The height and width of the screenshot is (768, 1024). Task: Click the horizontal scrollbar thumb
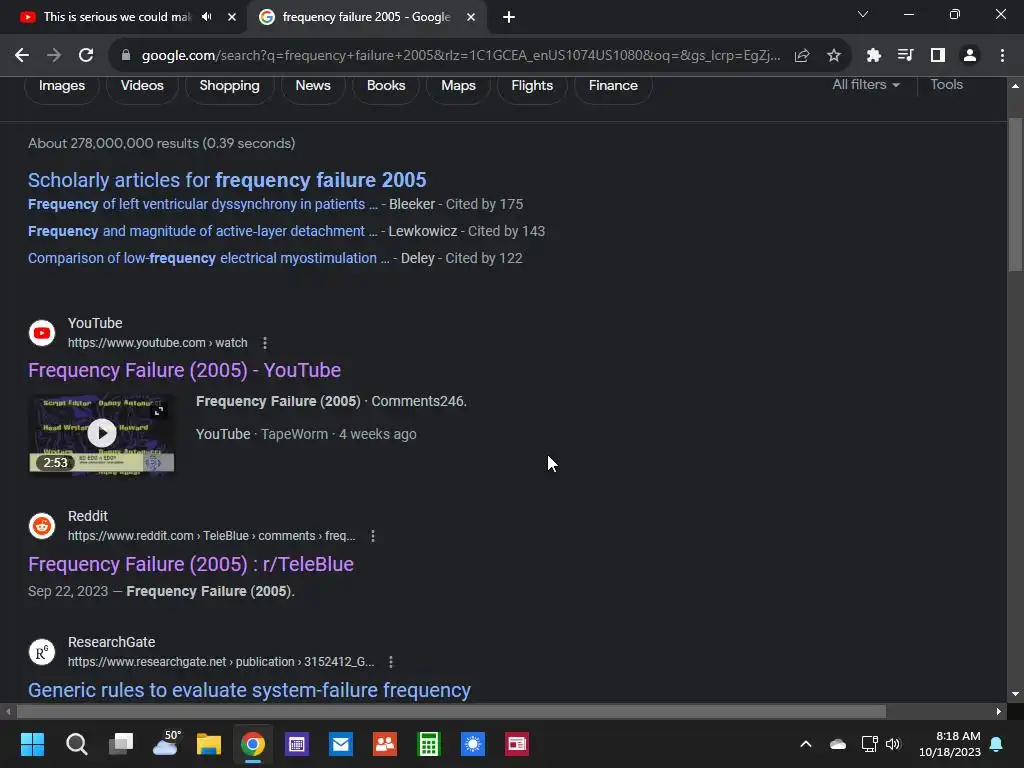click(x=451, y=712)
